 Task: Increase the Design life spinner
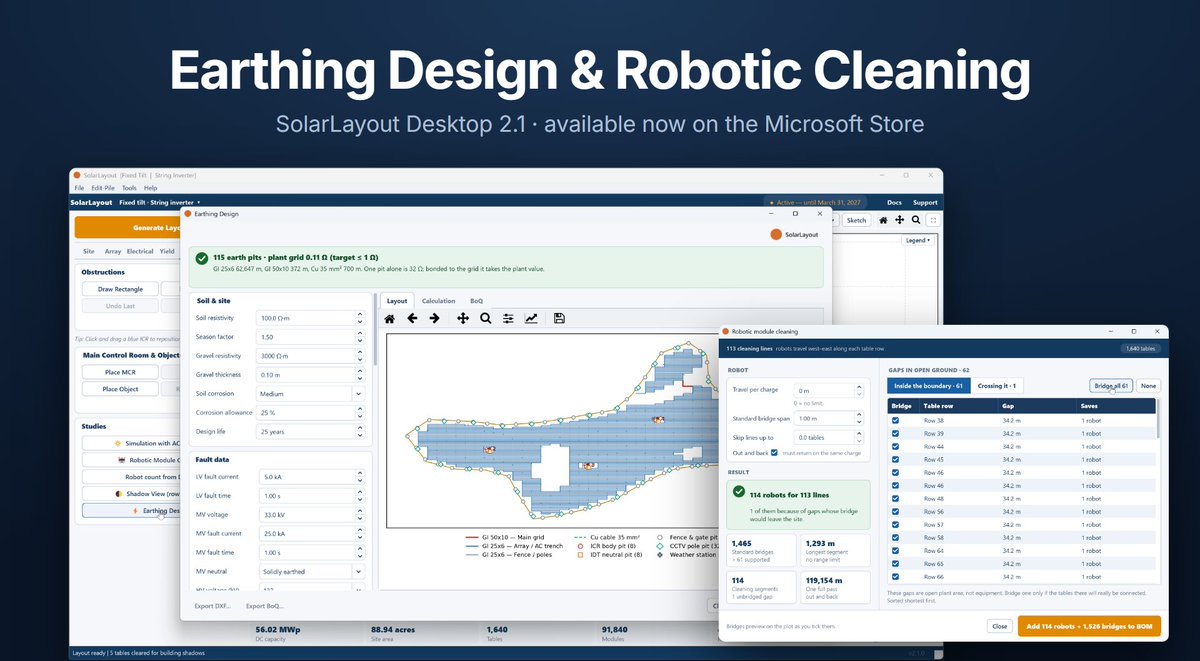(x=360, y=428)
